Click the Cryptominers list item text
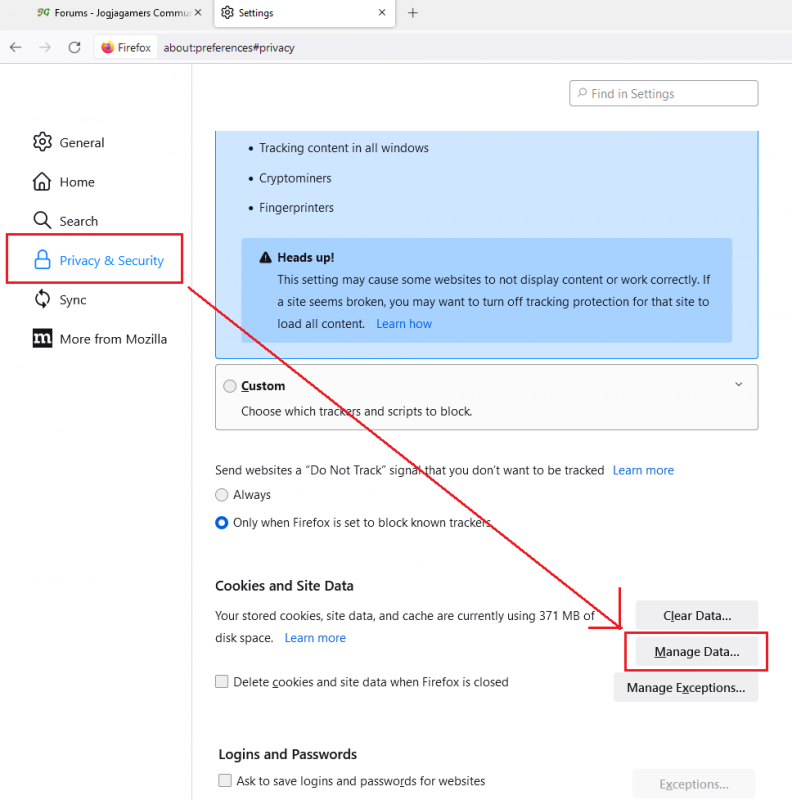This screenshot has height=800, width=792. tap(295, 178)
